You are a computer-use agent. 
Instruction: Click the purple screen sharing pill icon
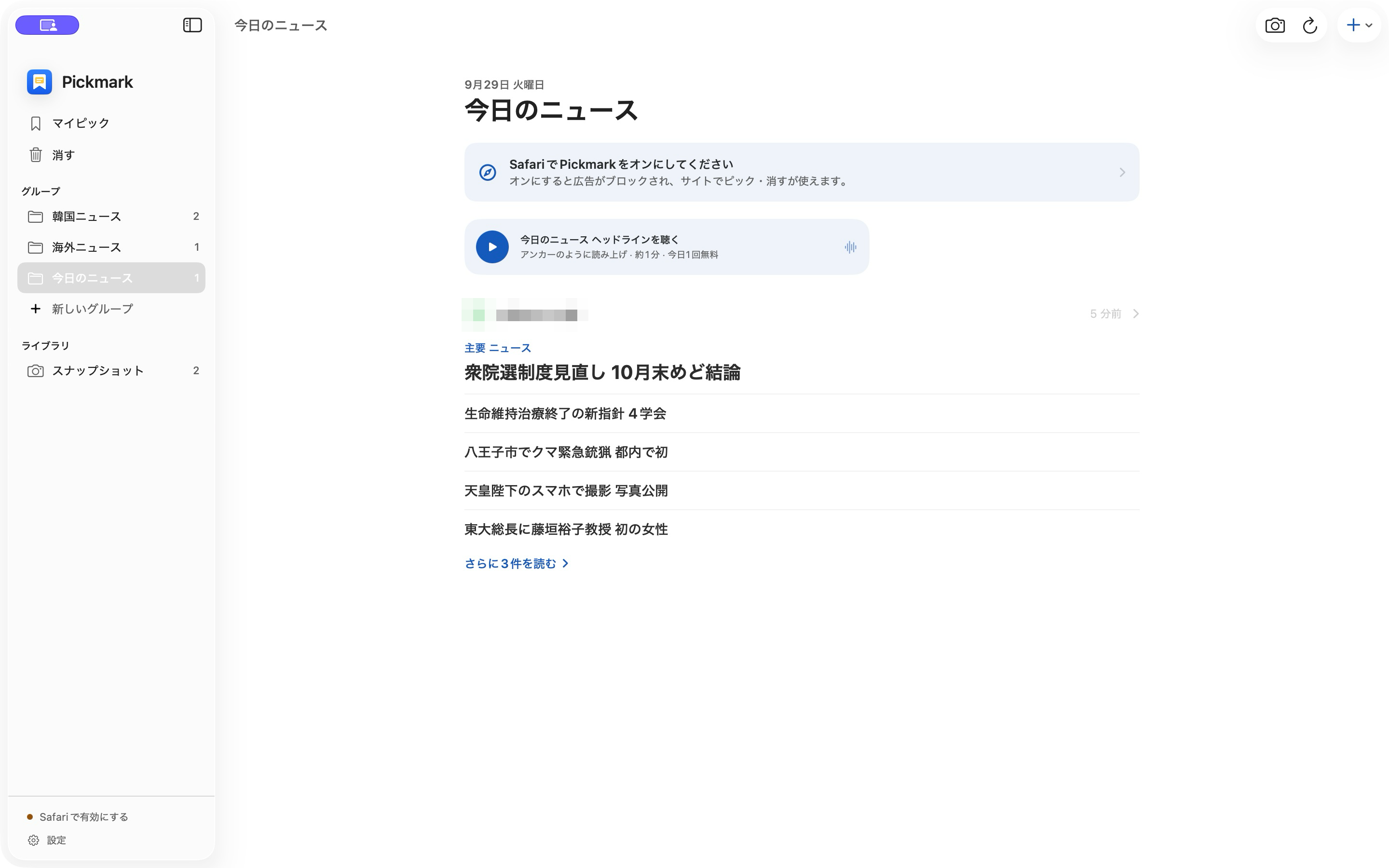[47, 25]
